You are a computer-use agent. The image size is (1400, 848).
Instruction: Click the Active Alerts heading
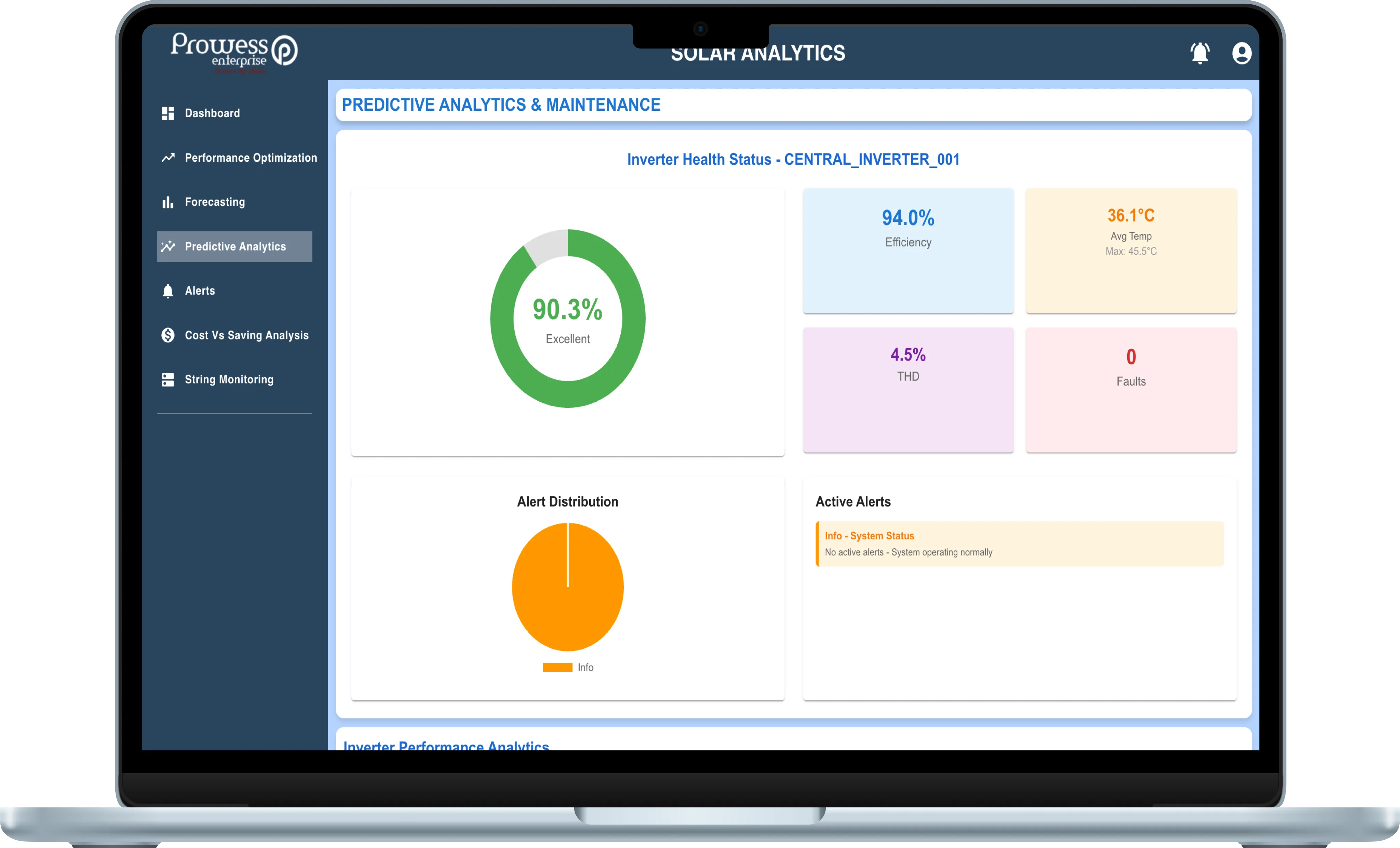(x=853, y=501)
